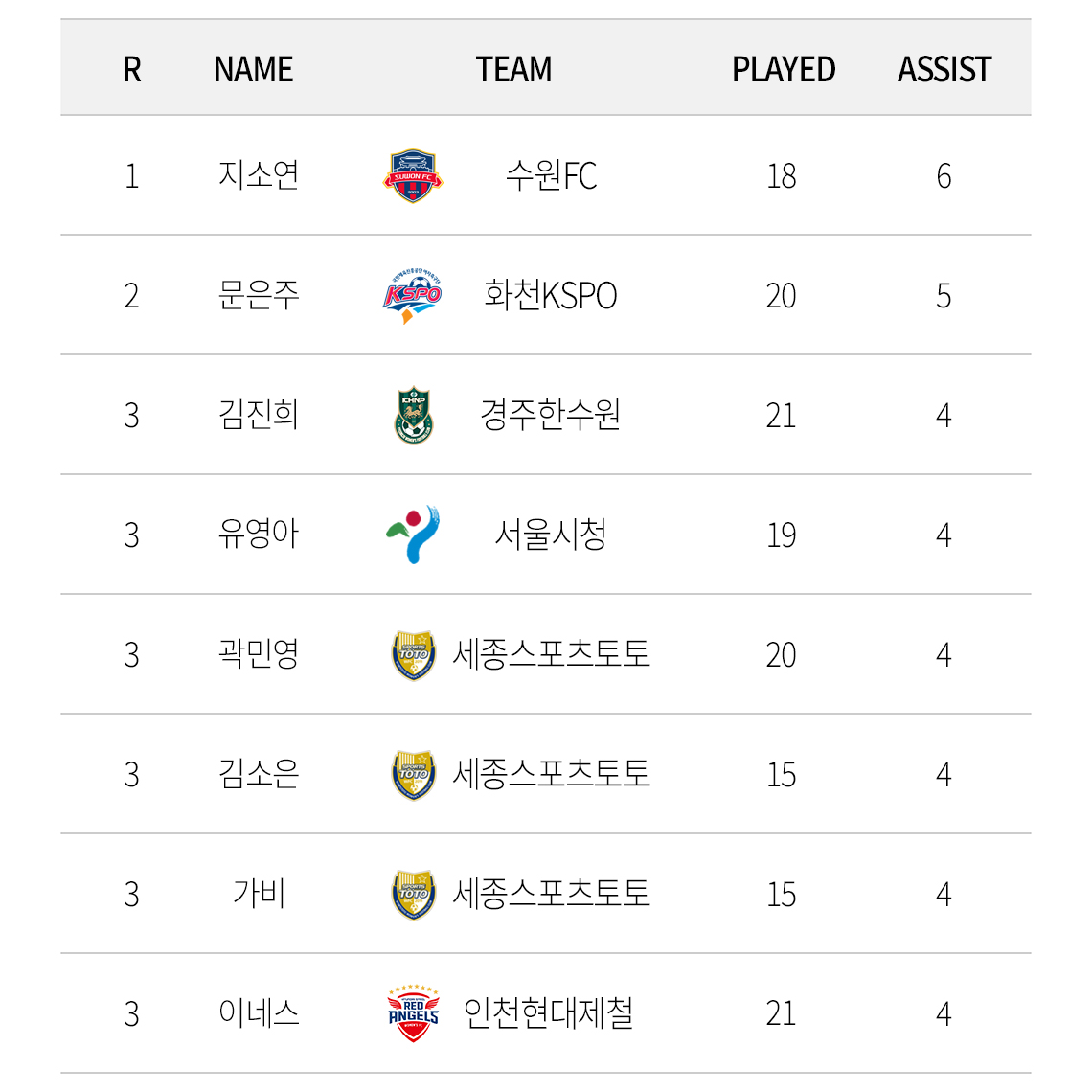The height and width of the screenshot is (1092, 1092).
Task: Click the ASSIST column header
Action: pyautogui.click(x=944, y=69)
